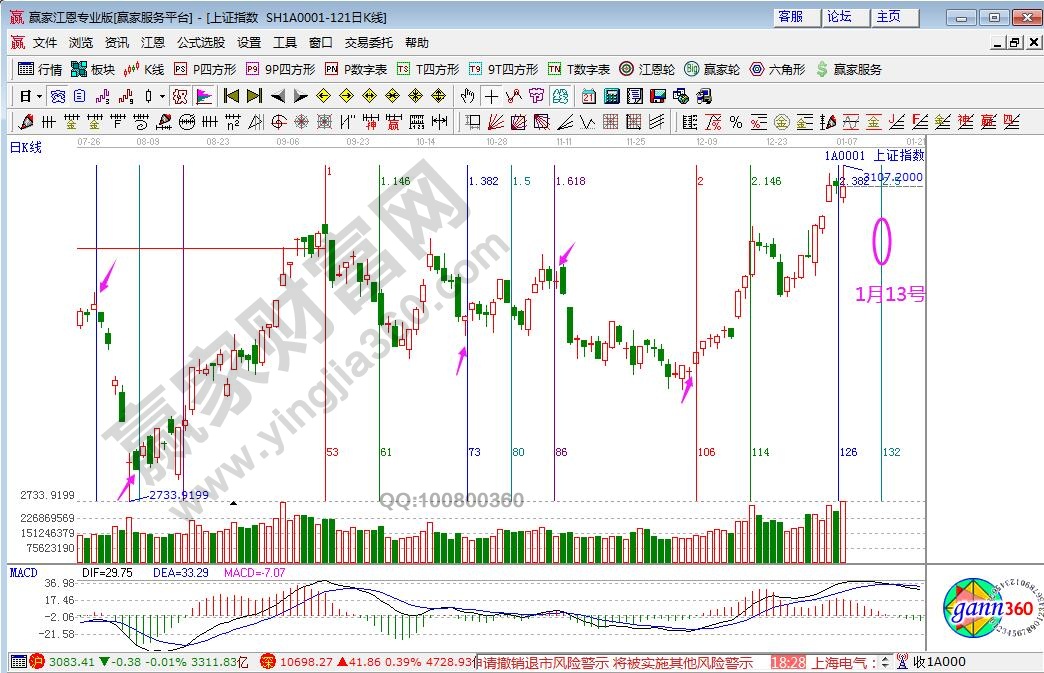Open the 公式选股 menu
1044x673 pixels.
point(201,43)
